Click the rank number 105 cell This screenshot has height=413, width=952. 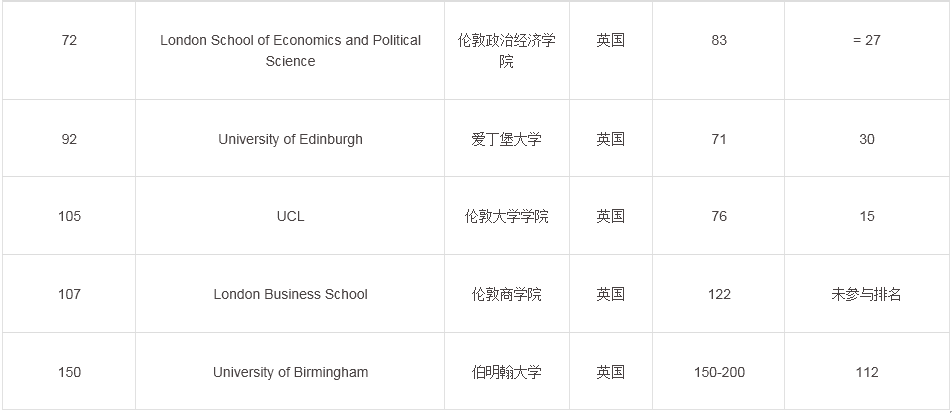click(x=69, y=217)
